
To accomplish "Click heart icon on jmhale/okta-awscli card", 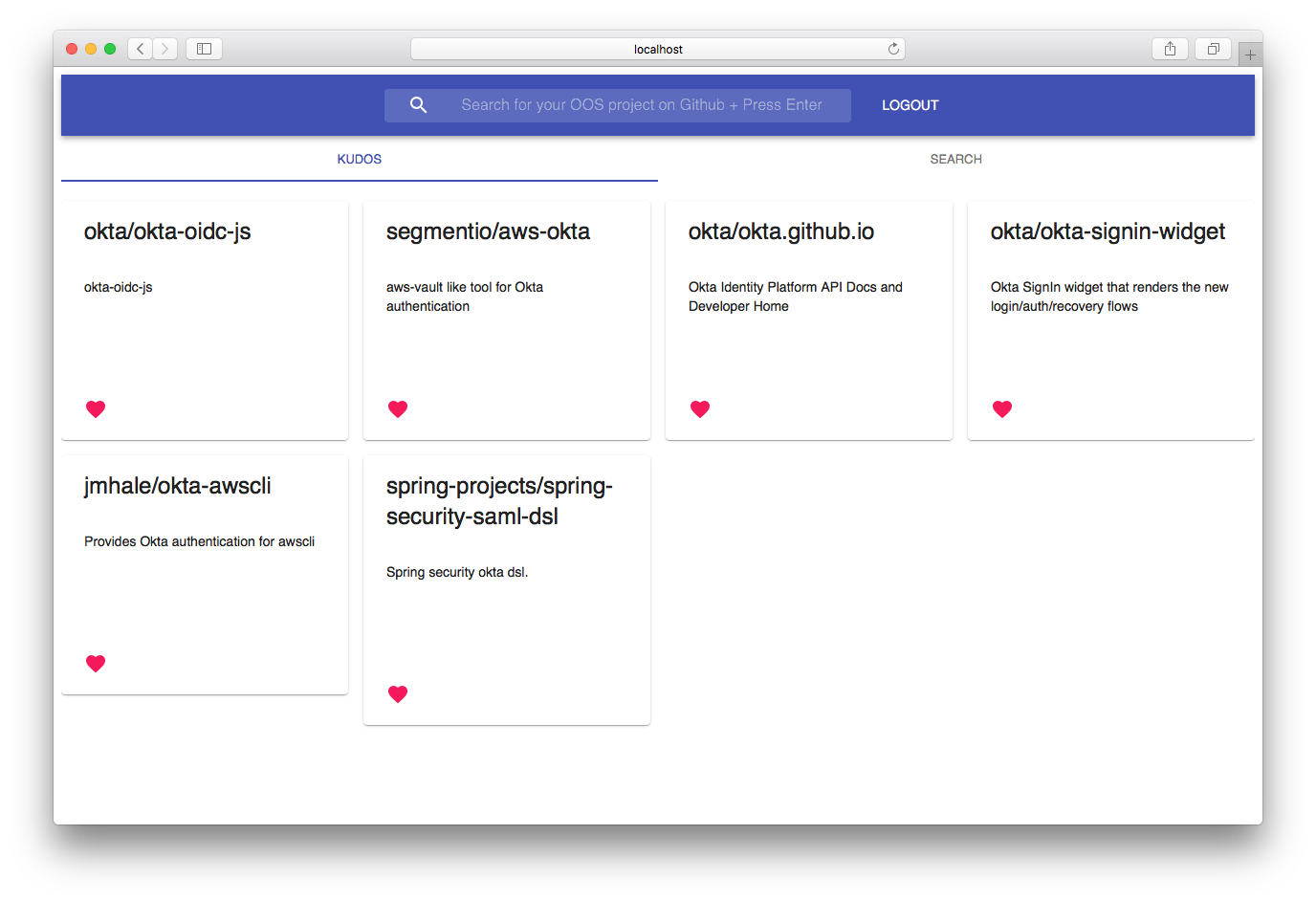I will (x=96, y=664).
